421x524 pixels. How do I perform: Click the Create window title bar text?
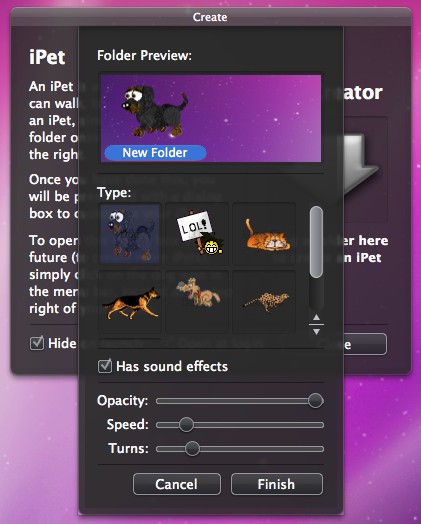pyautogui.click(x=210, y=17)
